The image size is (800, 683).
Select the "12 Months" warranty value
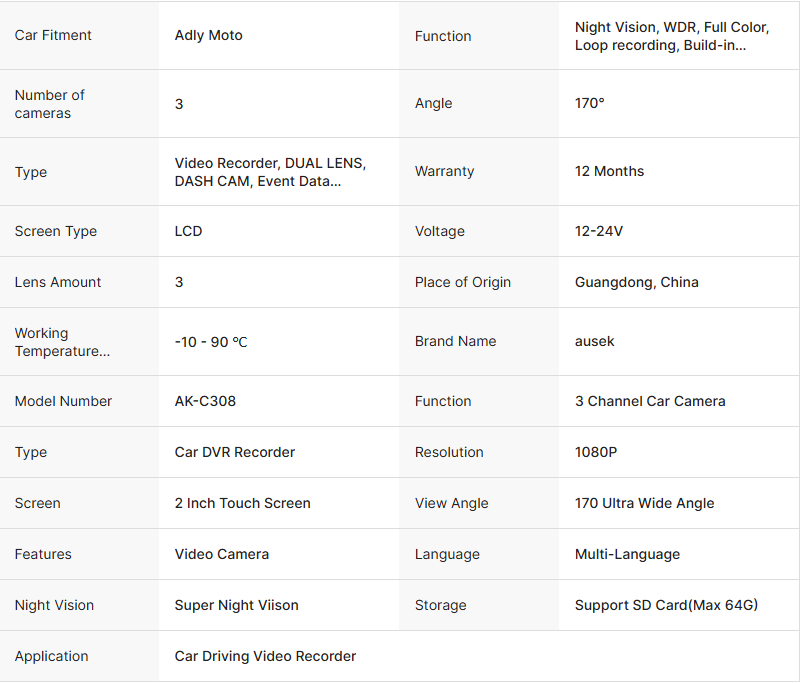tap(609, 172)
